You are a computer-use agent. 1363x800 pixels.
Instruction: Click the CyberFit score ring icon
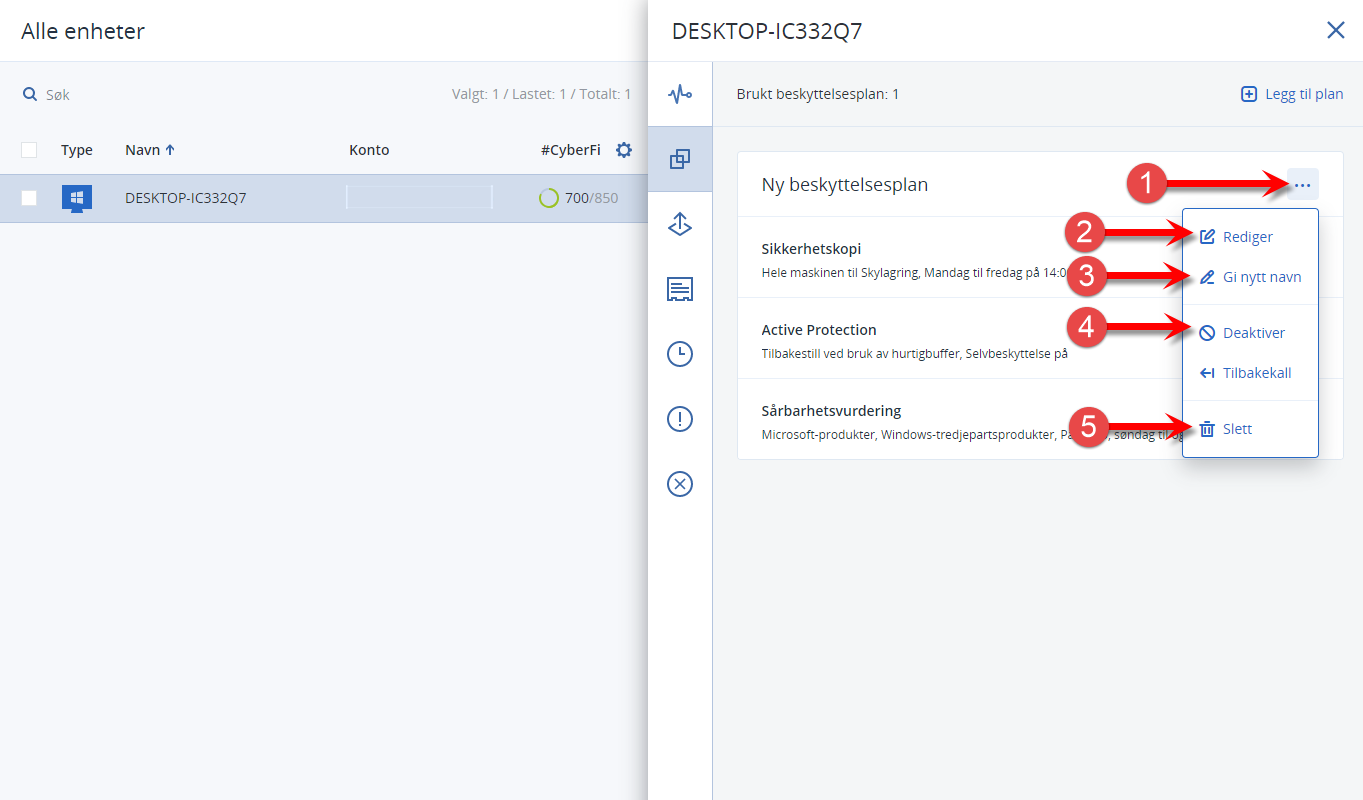[x=548, y=198]
